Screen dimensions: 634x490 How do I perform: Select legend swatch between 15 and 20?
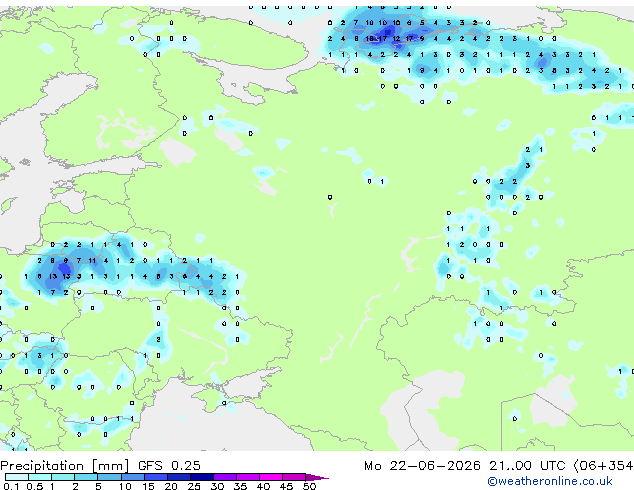tap(155, 477)
